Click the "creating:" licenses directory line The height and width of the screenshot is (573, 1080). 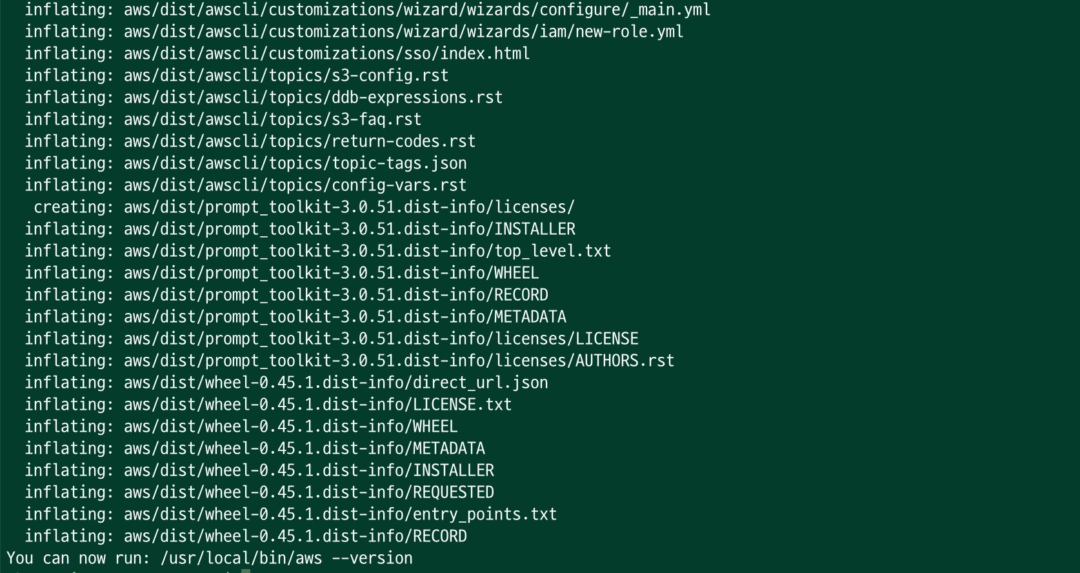click(x=303, y=207)
